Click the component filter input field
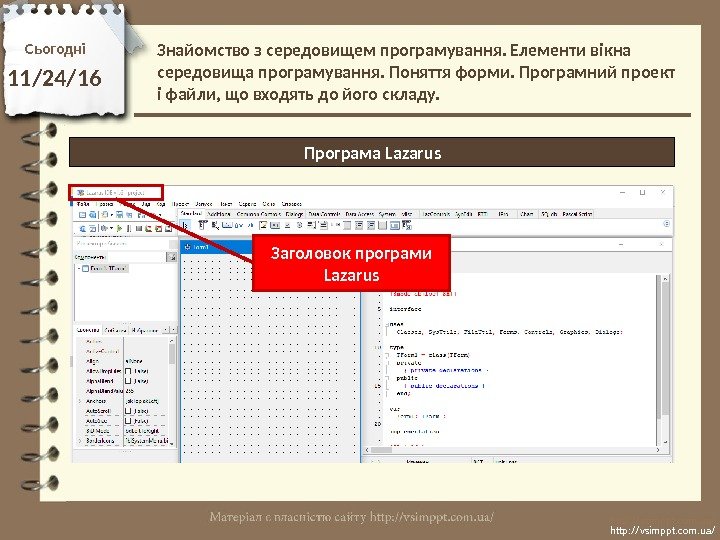720x540 pixels. pos(137,257)
